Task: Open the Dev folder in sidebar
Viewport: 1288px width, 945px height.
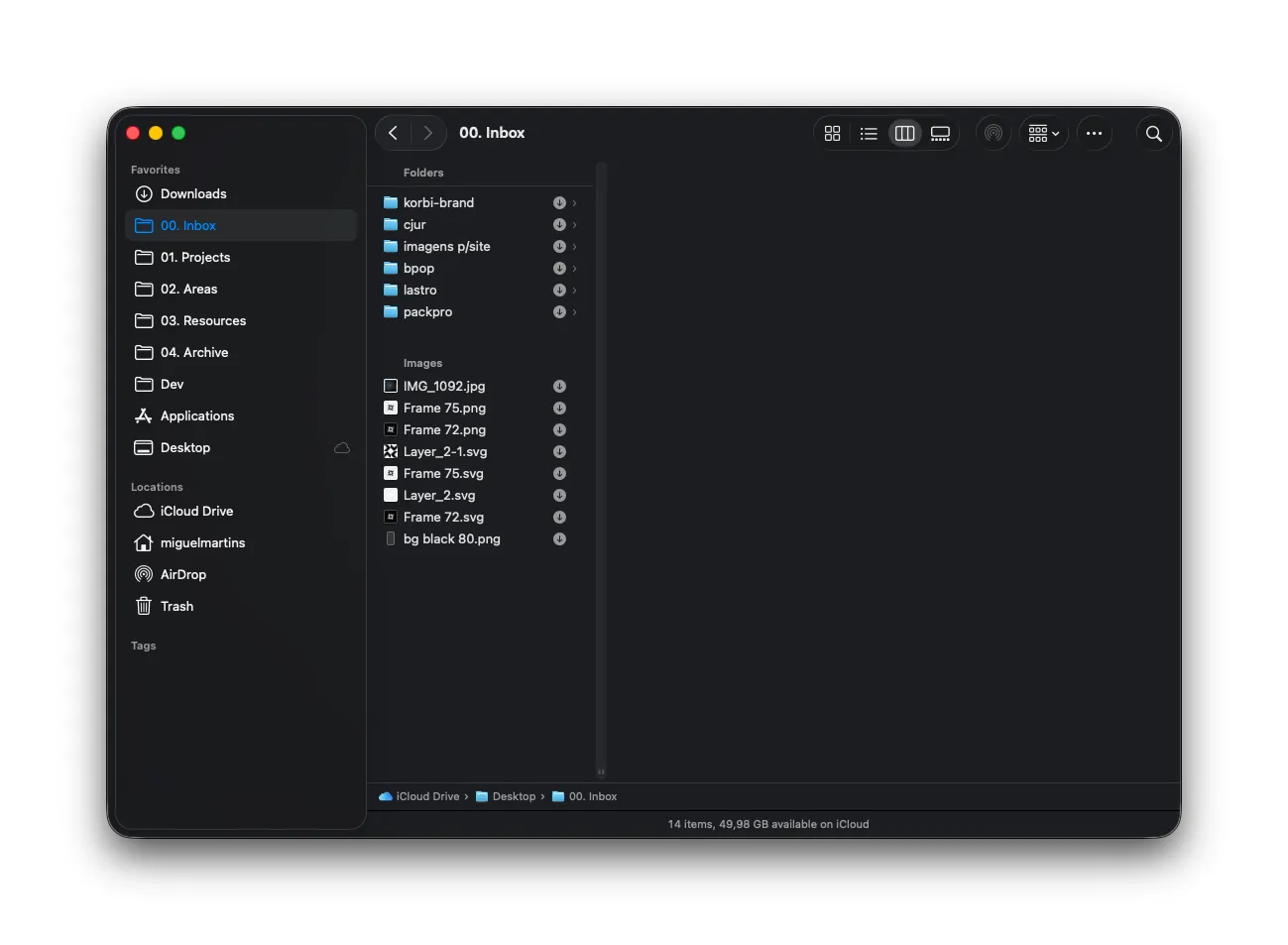Action: 241,384
